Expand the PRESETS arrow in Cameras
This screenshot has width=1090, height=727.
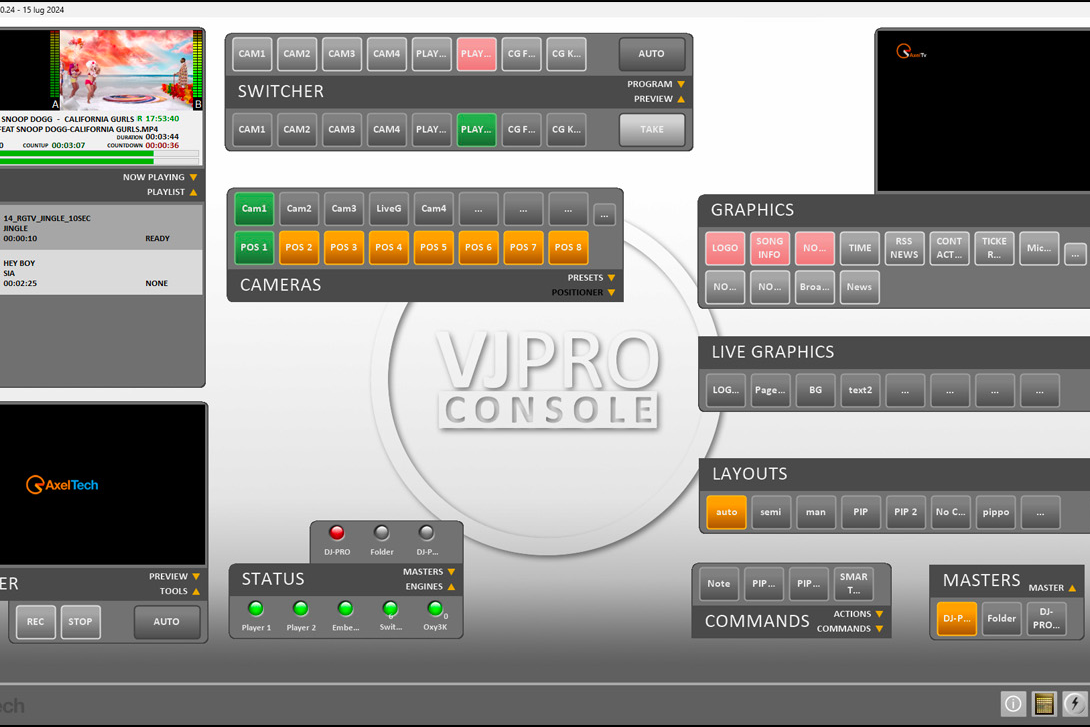click(611, 278)
